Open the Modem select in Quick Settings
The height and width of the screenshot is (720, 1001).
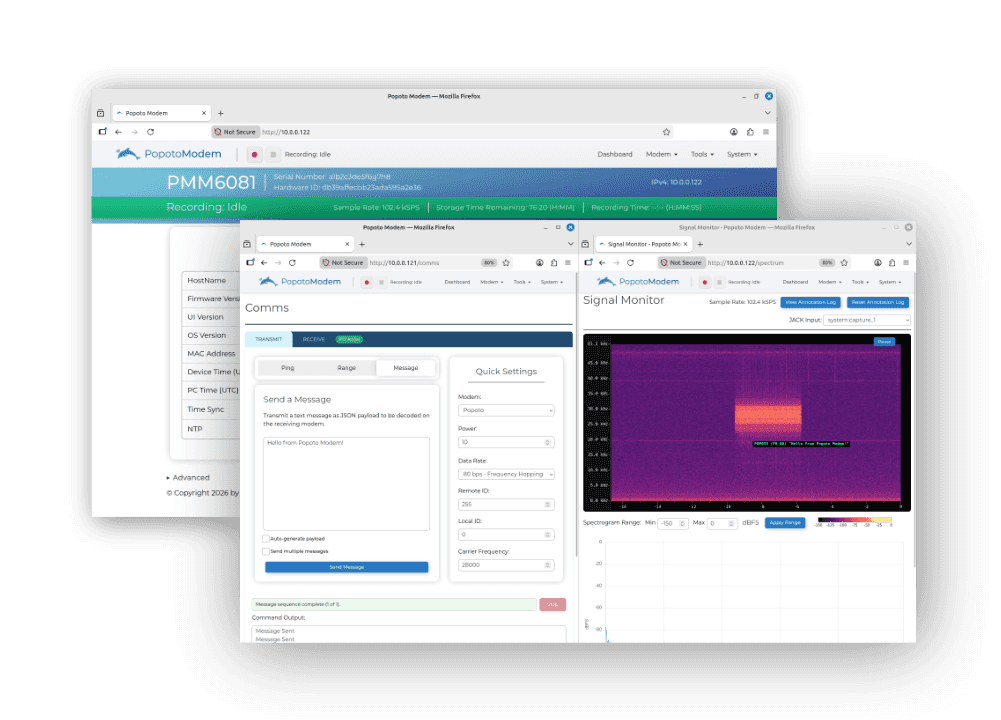click(x=506, y=410)
